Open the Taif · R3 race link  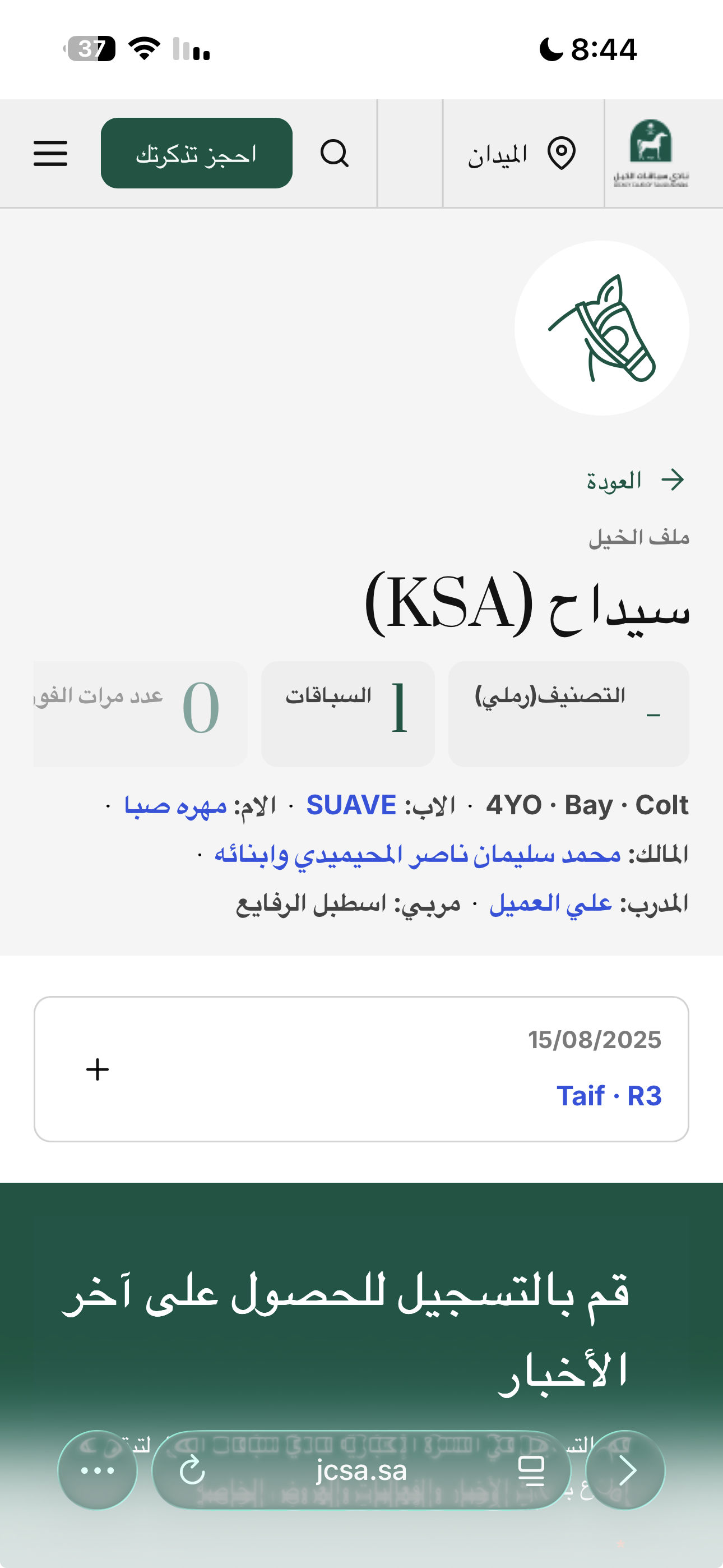pyautogui.click(x=609, y=1096)
